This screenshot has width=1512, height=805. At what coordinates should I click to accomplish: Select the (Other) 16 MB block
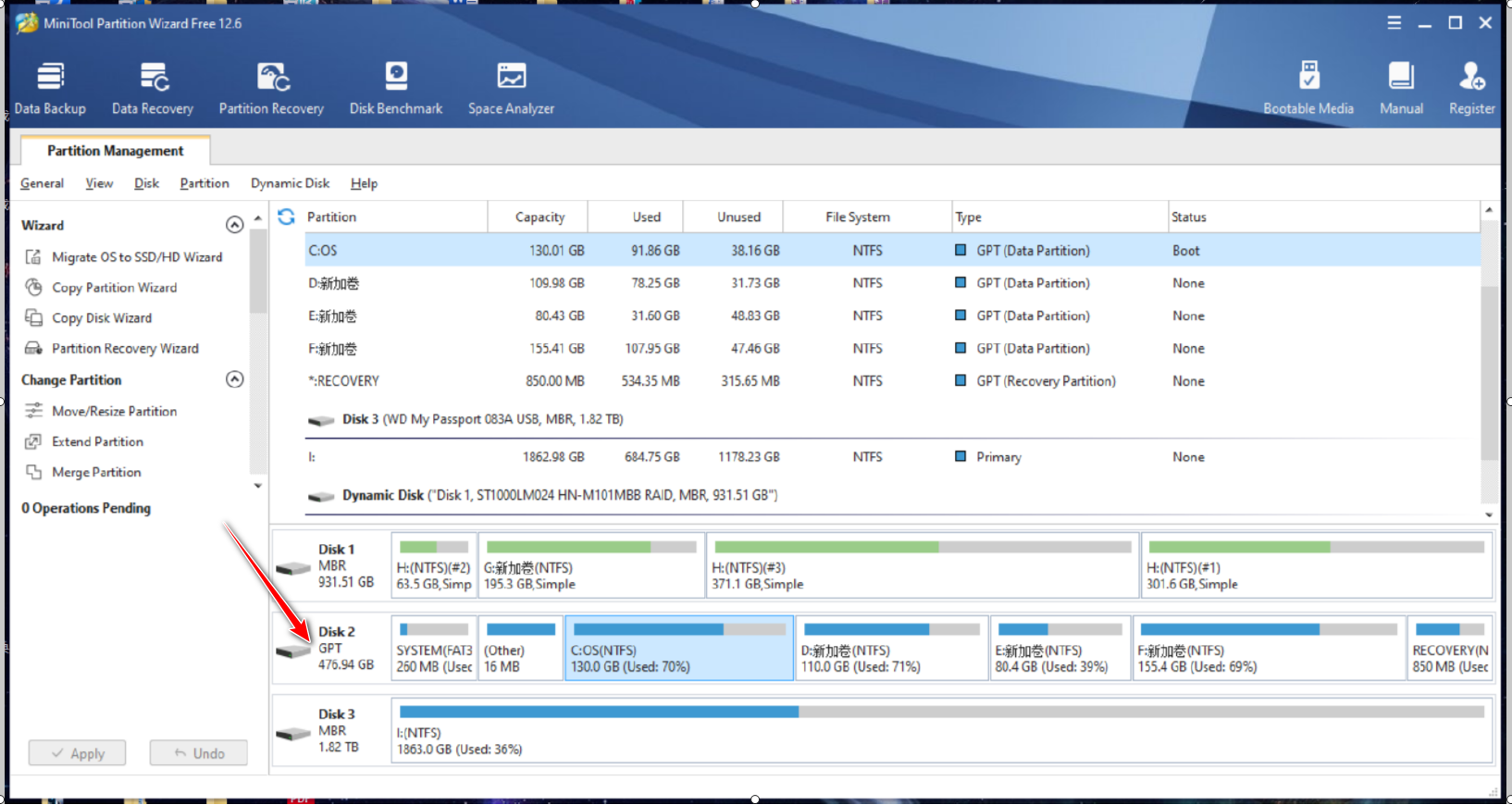[521, 649]
